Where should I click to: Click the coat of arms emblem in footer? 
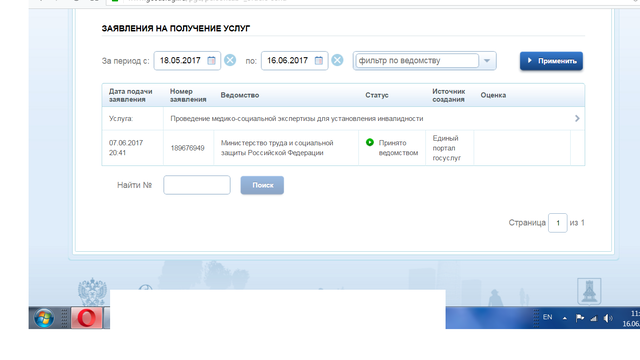pos(92,291)
